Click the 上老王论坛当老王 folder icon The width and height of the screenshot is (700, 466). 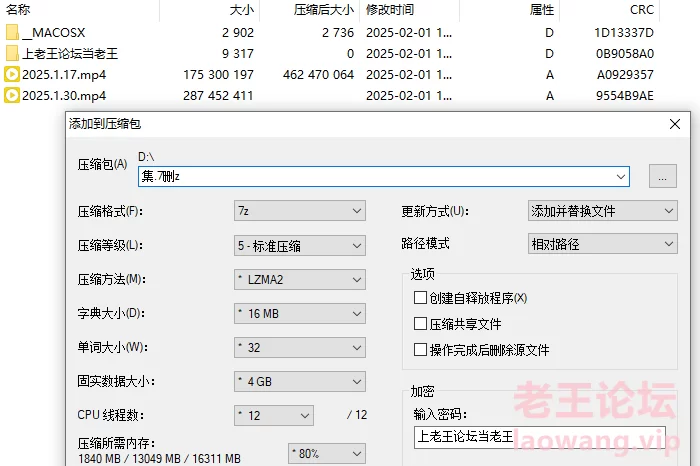12,54
